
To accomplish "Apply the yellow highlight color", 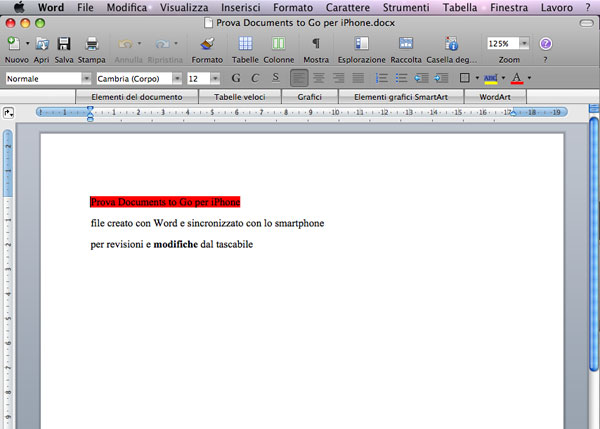I will (x=491, y=78).
